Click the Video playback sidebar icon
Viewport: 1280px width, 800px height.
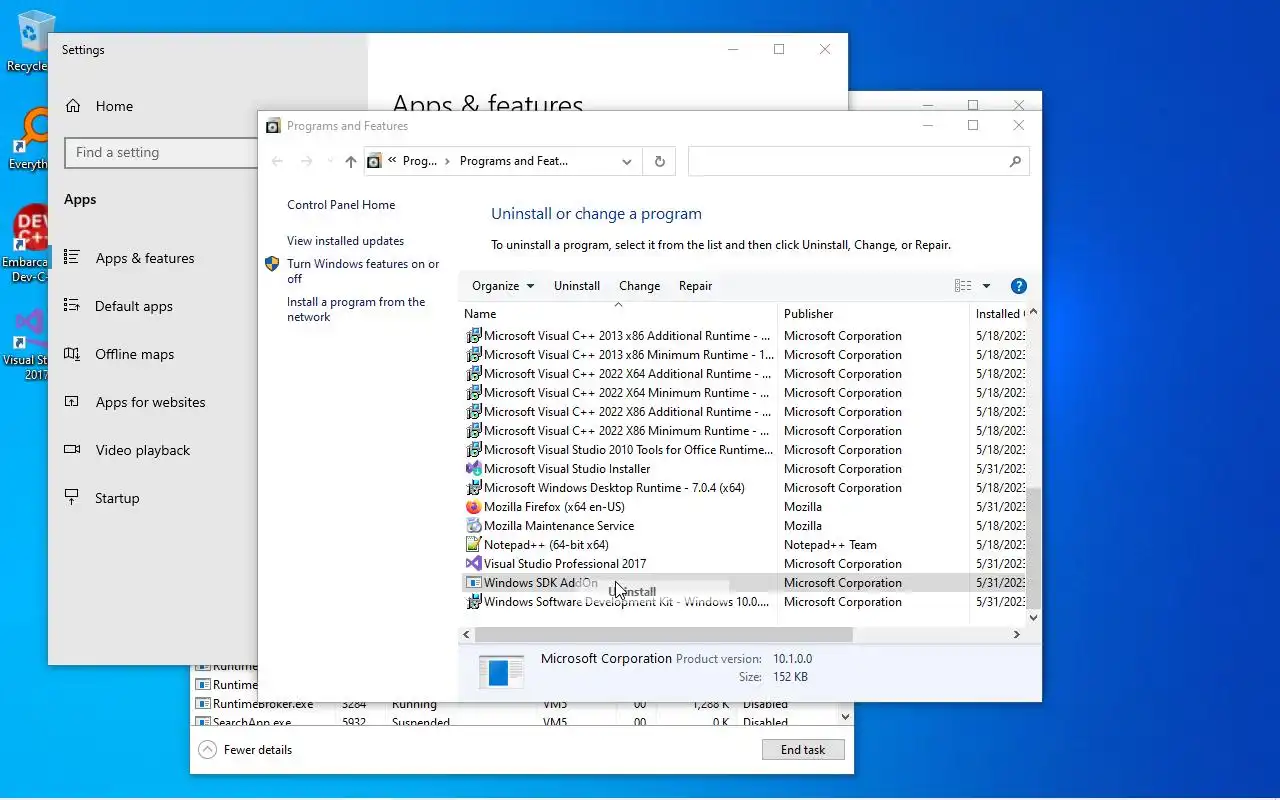click(72, 449)
